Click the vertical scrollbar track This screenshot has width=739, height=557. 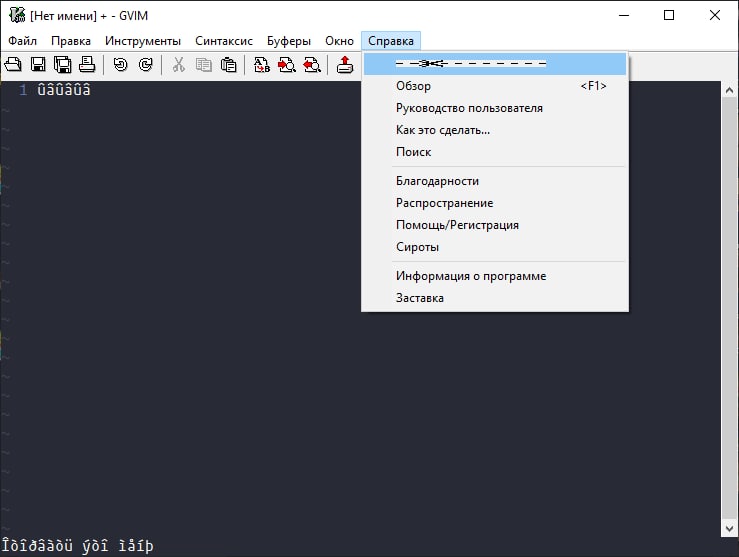click(729, 309)
